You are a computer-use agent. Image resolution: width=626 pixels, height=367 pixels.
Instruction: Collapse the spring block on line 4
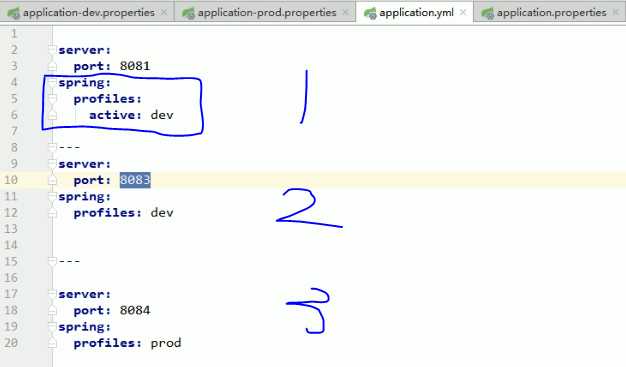click(52, 82)
